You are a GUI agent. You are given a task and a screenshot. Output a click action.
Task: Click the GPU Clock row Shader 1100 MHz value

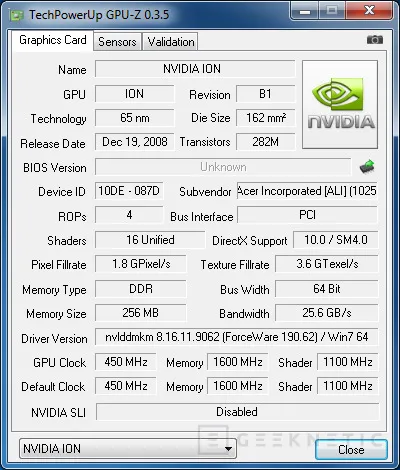[347, 362]
